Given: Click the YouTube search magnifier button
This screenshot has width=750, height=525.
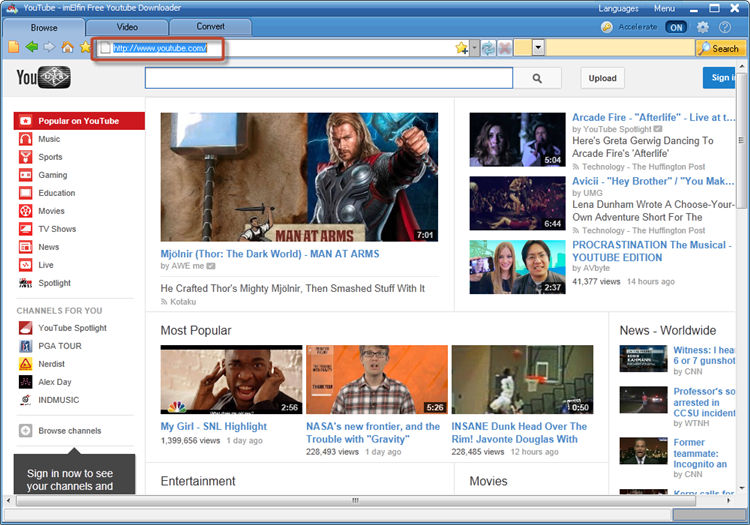Looking at the screenshot, I should pos(537,78).
